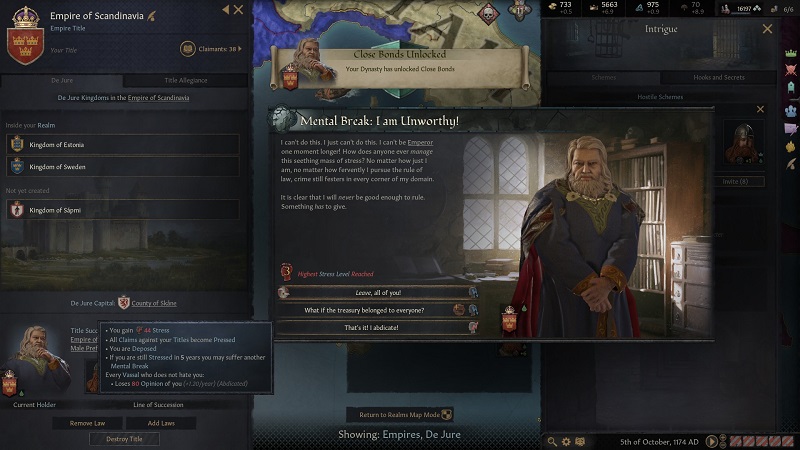Follow the County of Skåne link

154,303
